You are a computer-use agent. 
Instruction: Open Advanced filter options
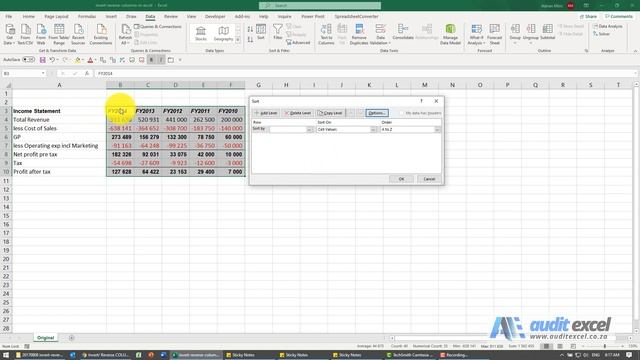(298, 42)
